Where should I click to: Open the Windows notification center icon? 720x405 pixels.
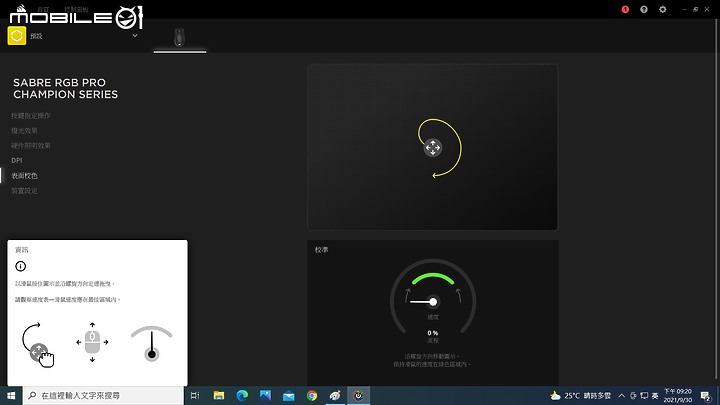pos(706,395)
